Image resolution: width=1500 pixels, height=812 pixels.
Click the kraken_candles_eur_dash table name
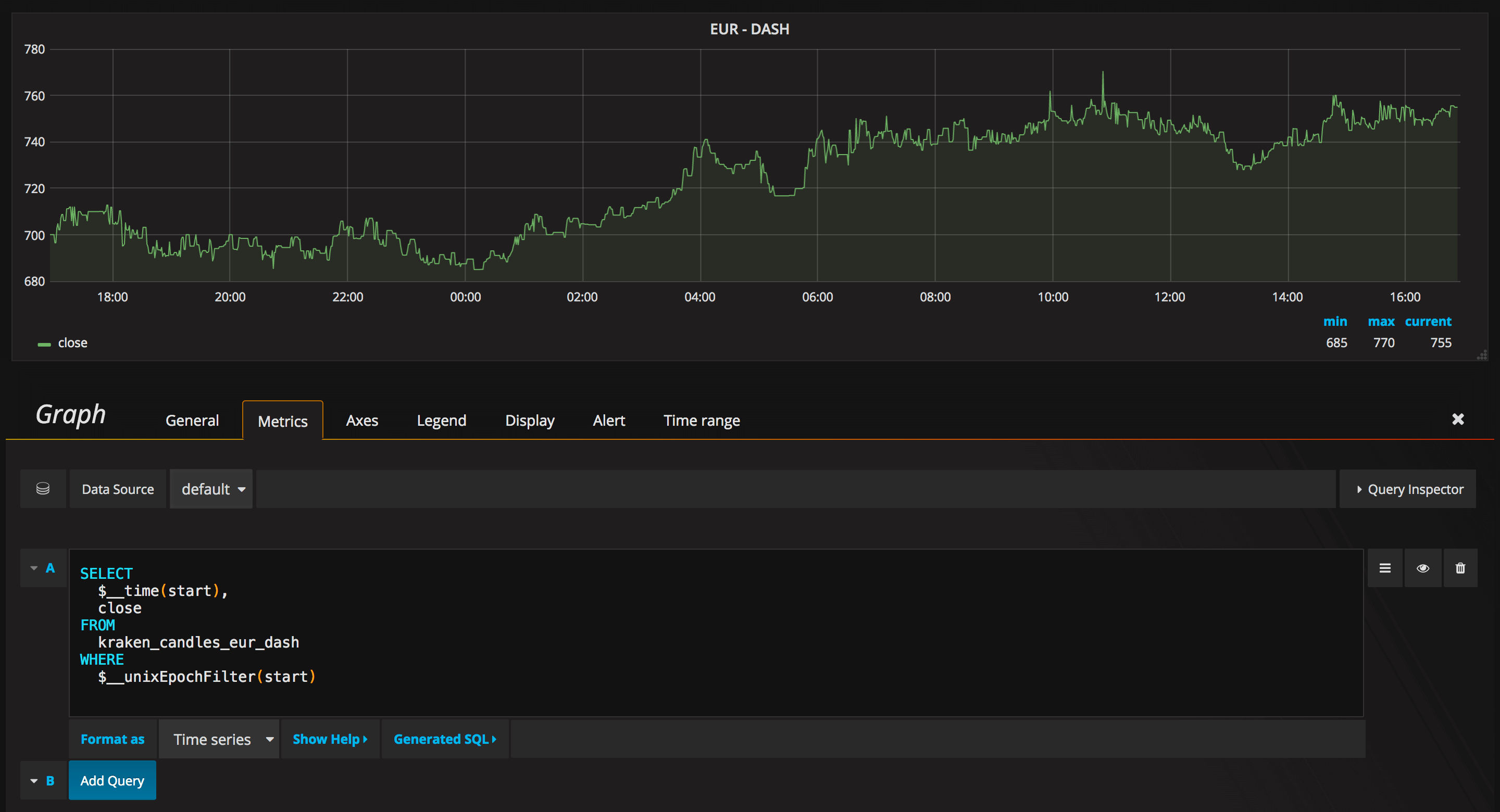click(x=198, y=643)
